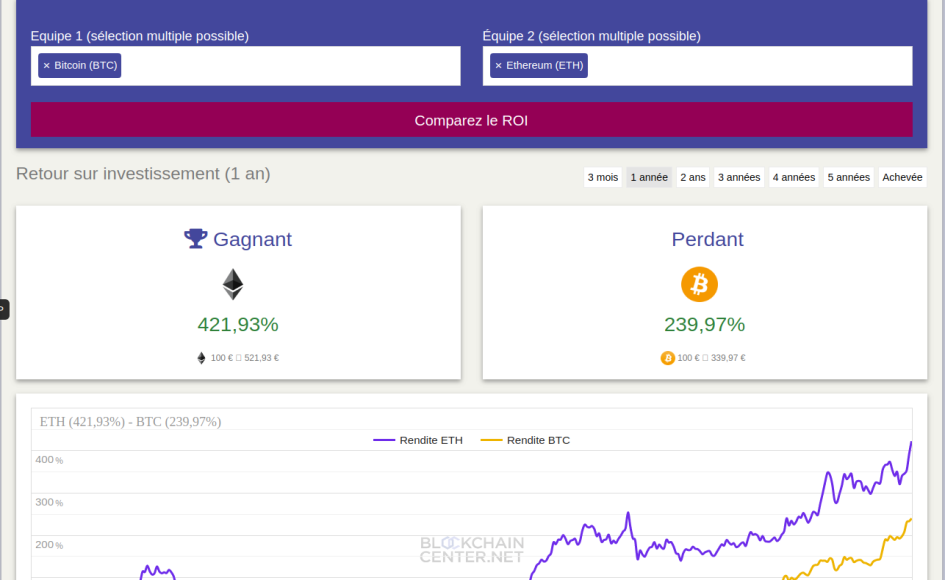Click the small Ethereum icon beside 100 €
945x580 pixels.
tap(201, 358)
